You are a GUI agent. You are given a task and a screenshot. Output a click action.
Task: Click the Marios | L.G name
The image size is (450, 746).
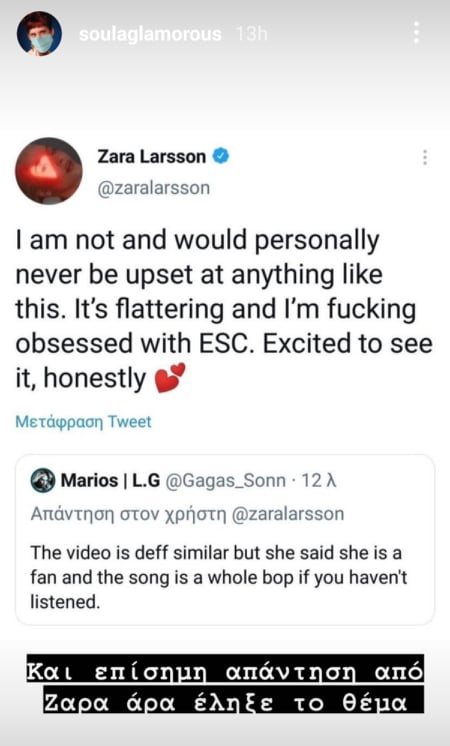point(110,481)
